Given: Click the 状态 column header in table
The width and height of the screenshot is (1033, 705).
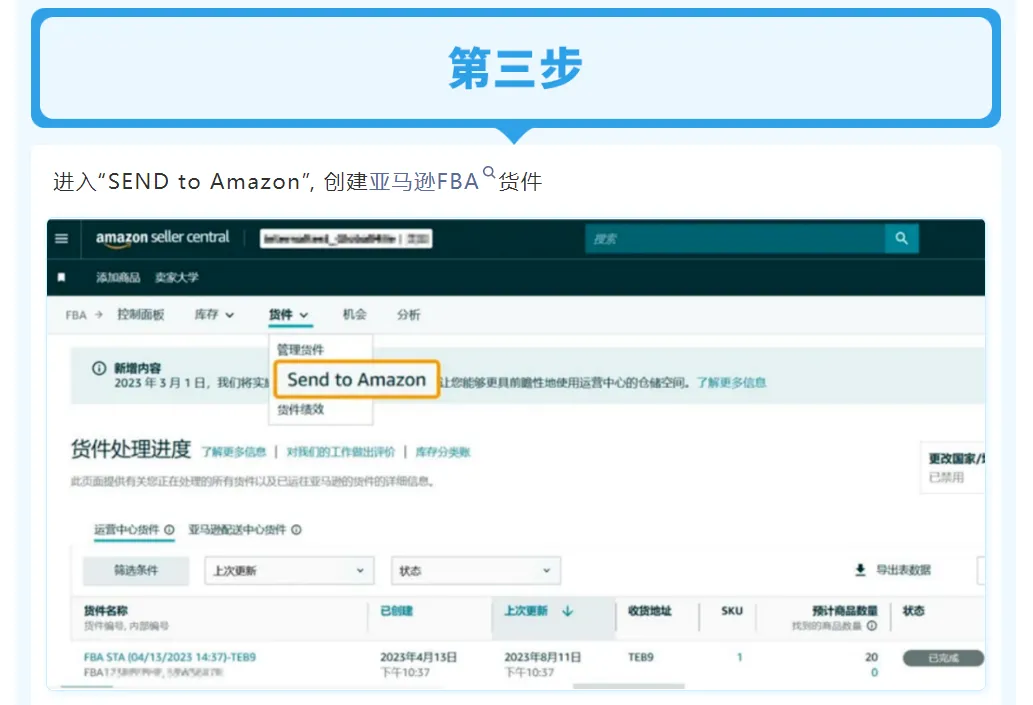Looking at the screenshot, I should coord(914,611).
